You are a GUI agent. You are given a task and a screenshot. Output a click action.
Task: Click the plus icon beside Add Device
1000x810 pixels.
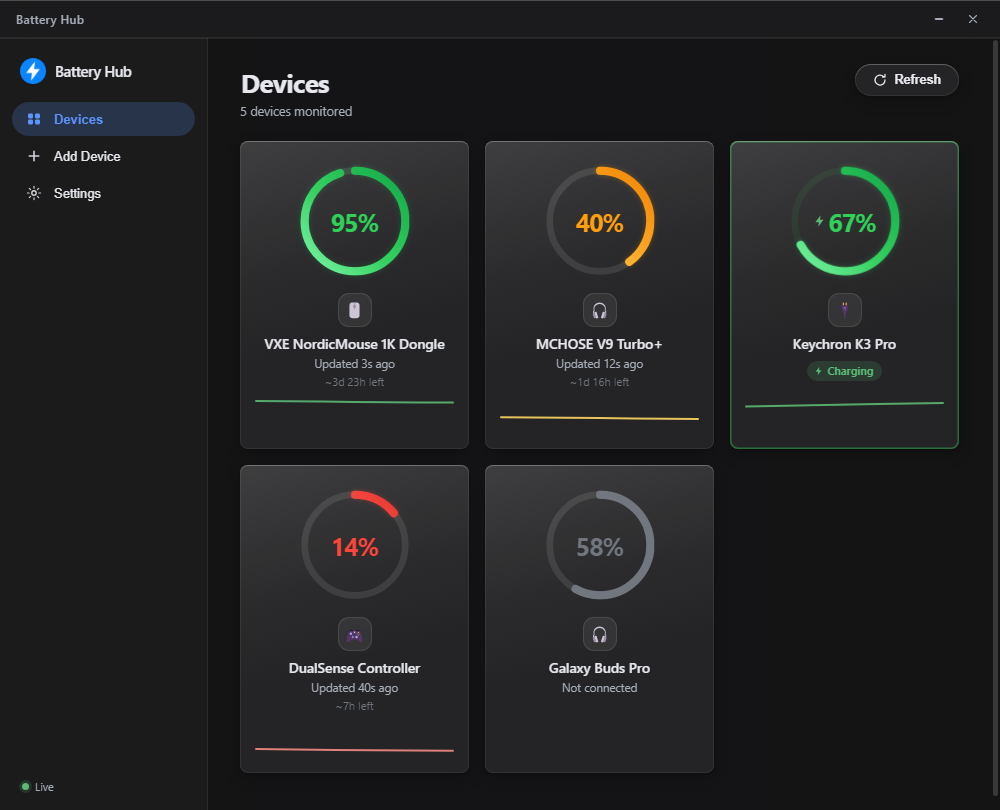tap(34, 156)
